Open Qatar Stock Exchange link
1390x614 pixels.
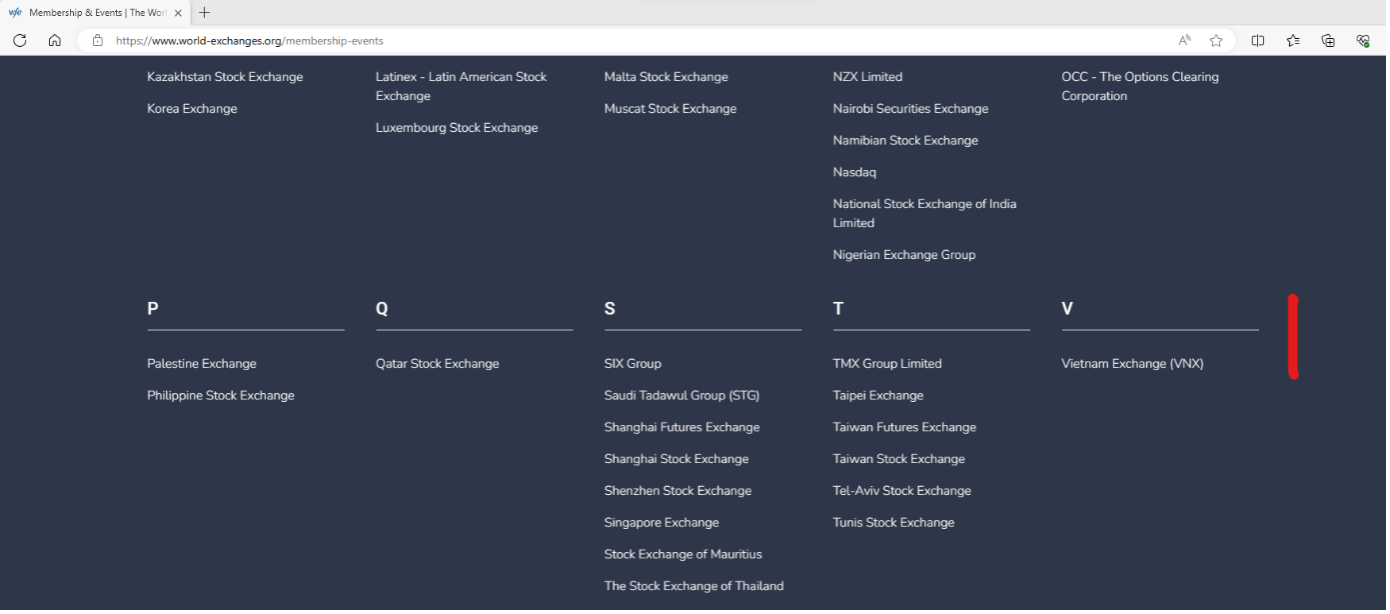tap(437, 364)
